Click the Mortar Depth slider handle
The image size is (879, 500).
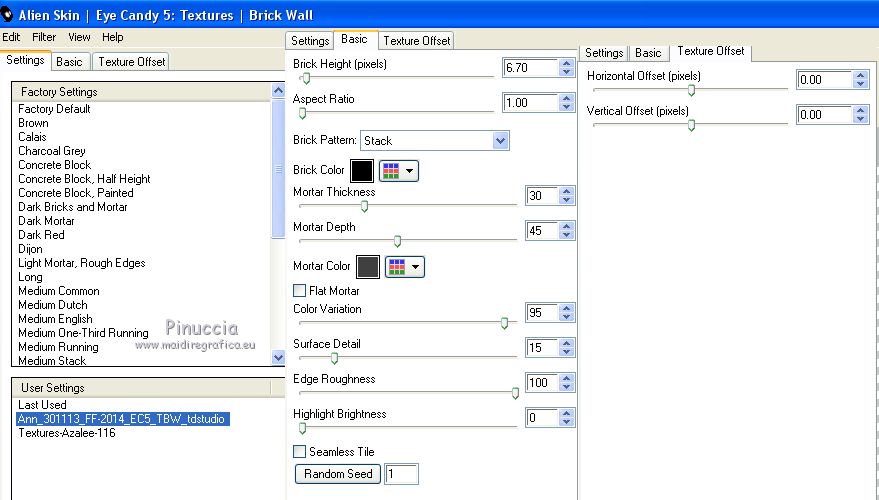click(397, 242)
